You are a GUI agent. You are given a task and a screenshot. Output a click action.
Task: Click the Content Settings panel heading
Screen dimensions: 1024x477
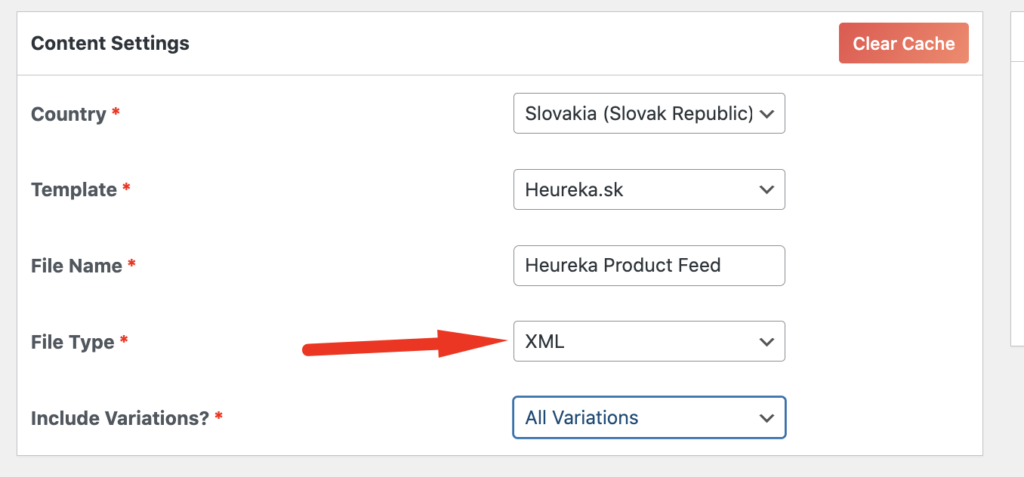(x=110, y=44)
